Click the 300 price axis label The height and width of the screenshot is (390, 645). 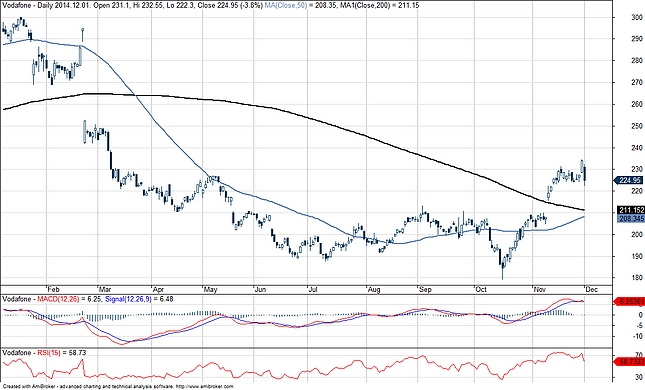pyautogui.click(x=638, y=17)
